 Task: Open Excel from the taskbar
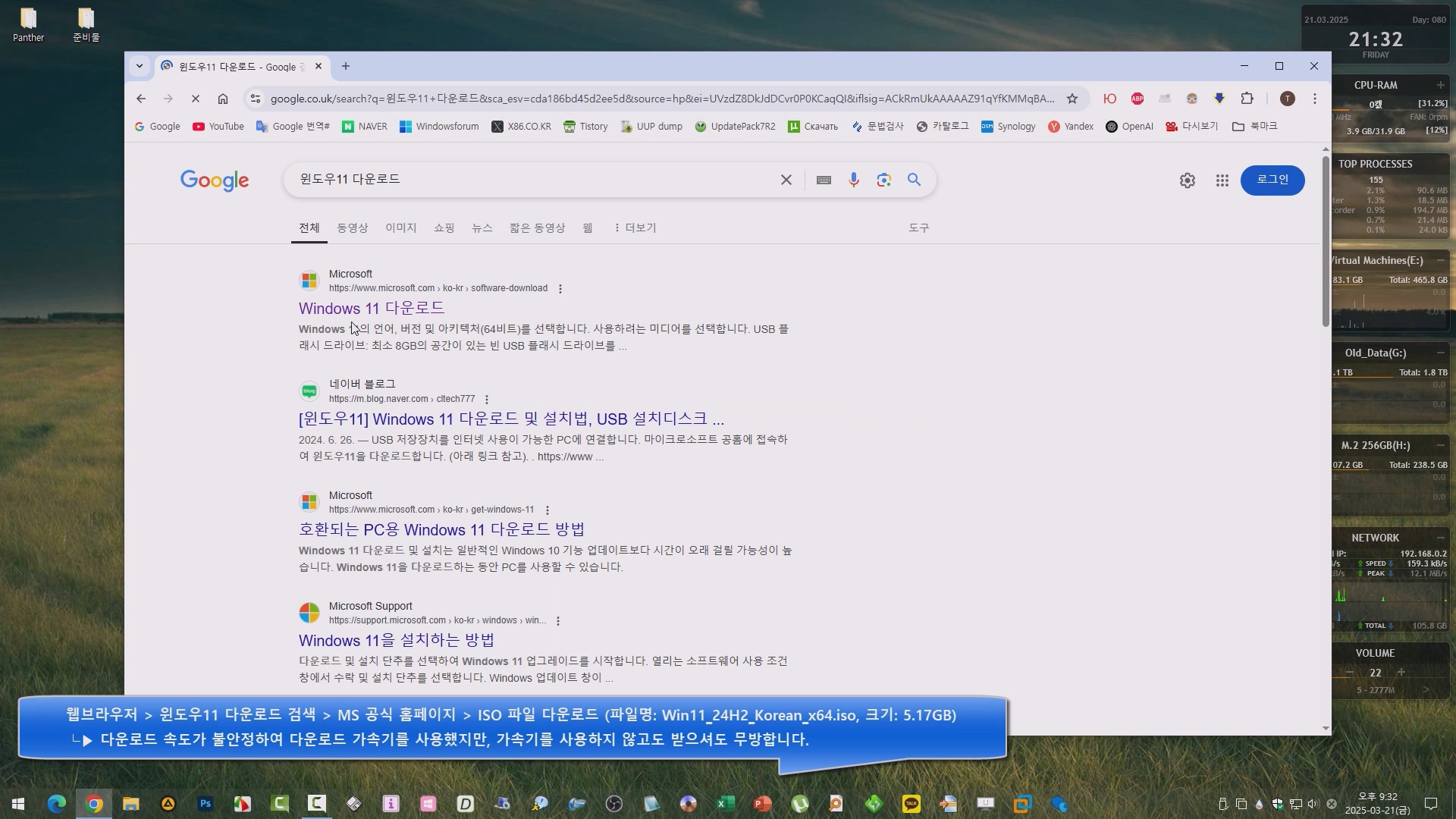(725, 804)
